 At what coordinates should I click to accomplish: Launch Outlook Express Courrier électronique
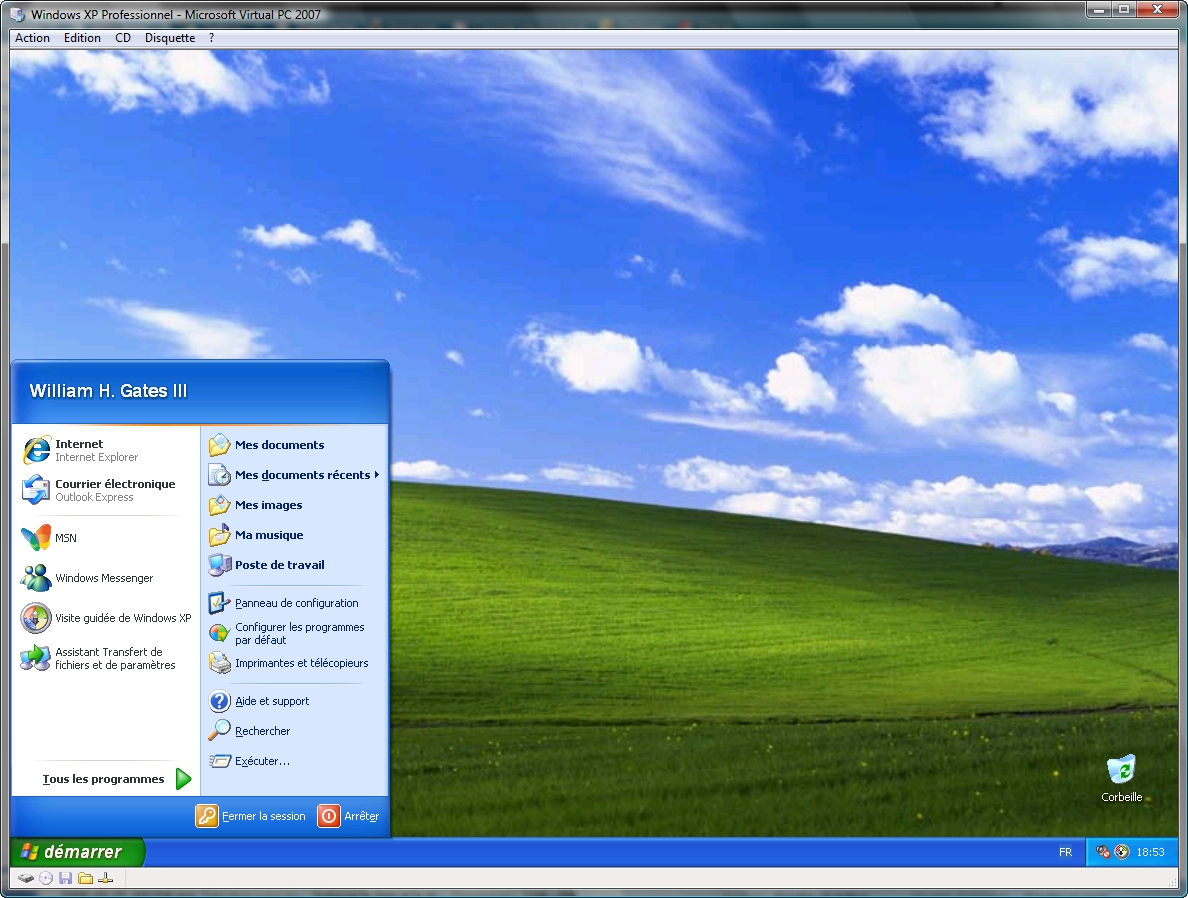[104, 490]
